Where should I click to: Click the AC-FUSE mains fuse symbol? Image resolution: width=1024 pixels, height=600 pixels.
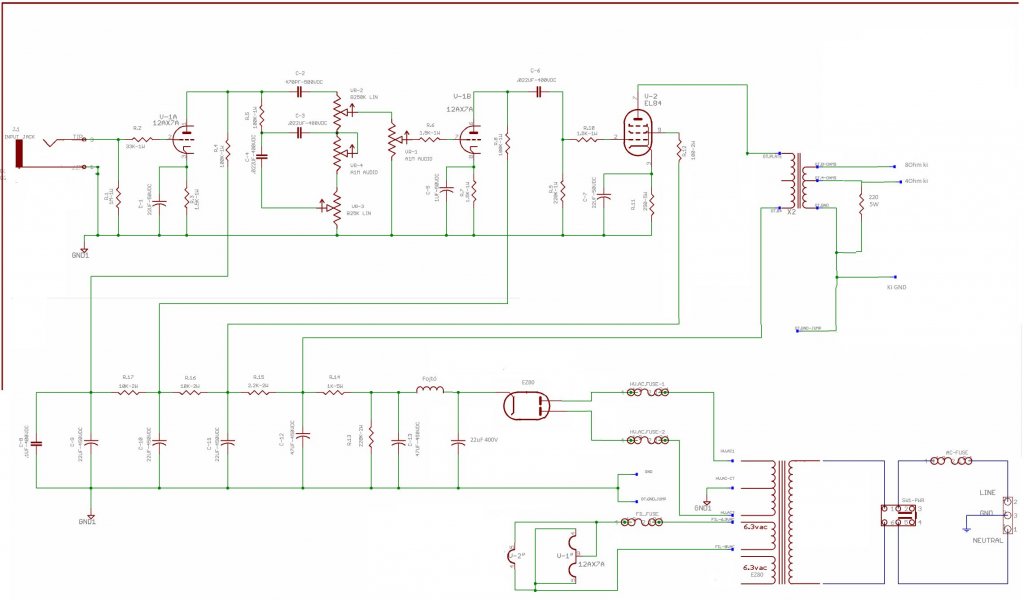pyautogui.click(x=951, y=461)
